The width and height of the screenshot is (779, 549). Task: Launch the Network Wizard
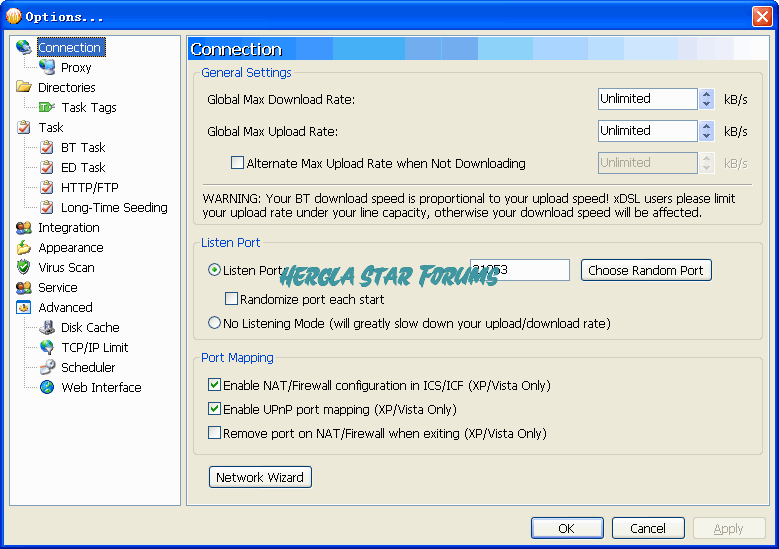(x=260, y=477)
